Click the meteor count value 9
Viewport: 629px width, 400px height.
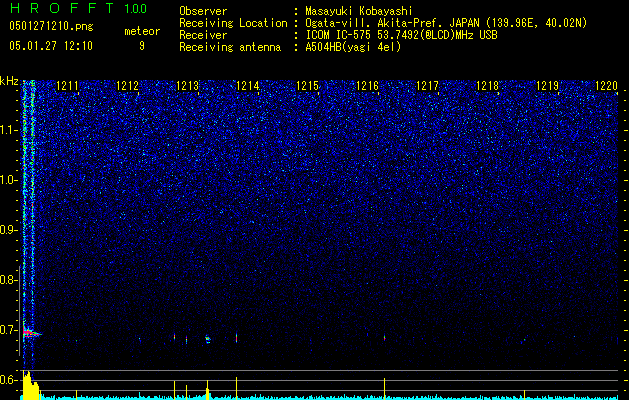point(142,46)
